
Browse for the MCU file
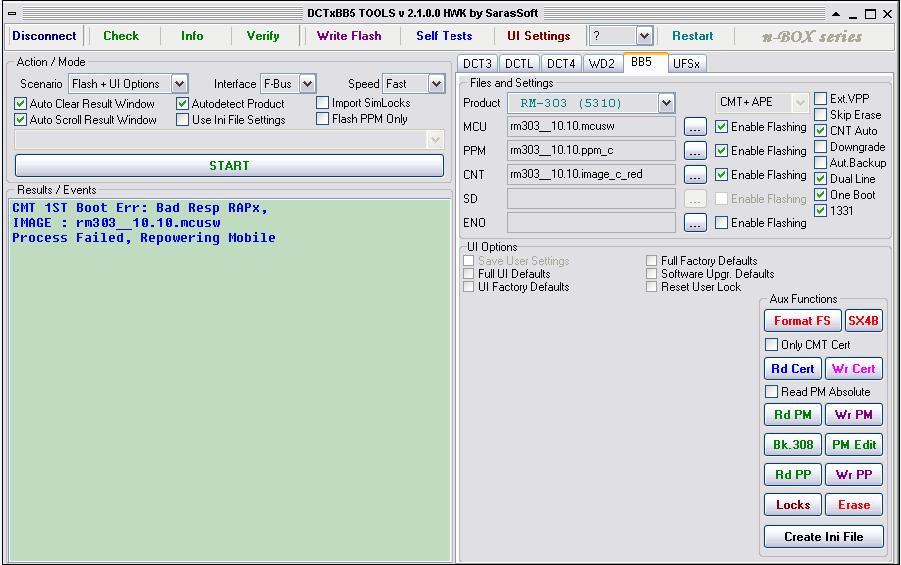tap(695, 126)
